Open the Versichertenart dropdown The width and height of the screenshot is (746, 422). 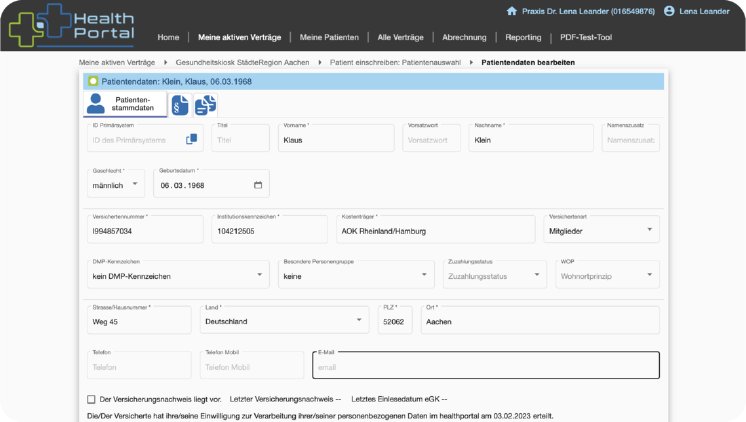click(600, 230)
